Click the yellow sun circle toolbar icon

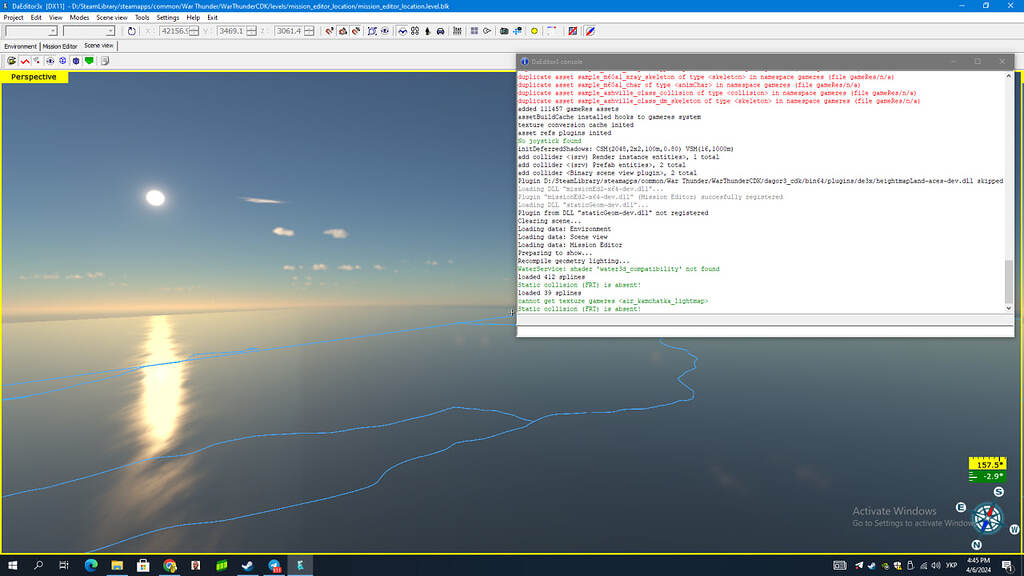[534, 31]
